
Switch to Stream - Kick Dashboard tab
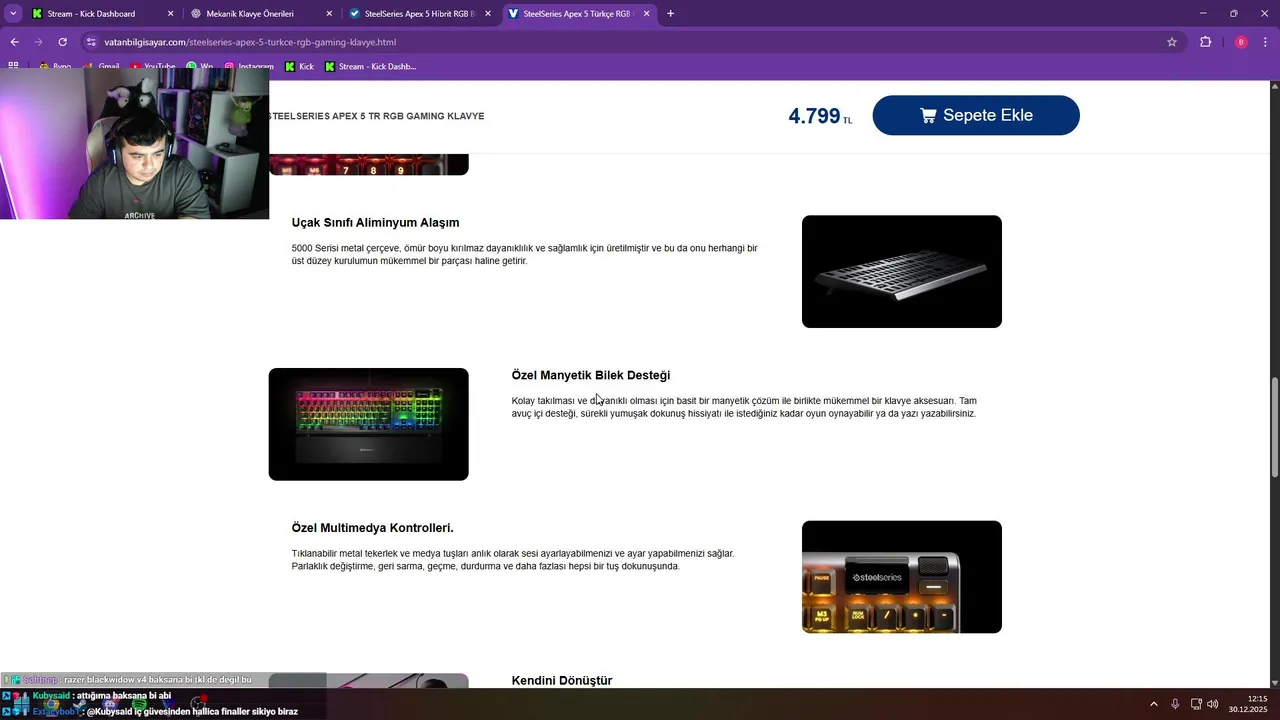103,14
